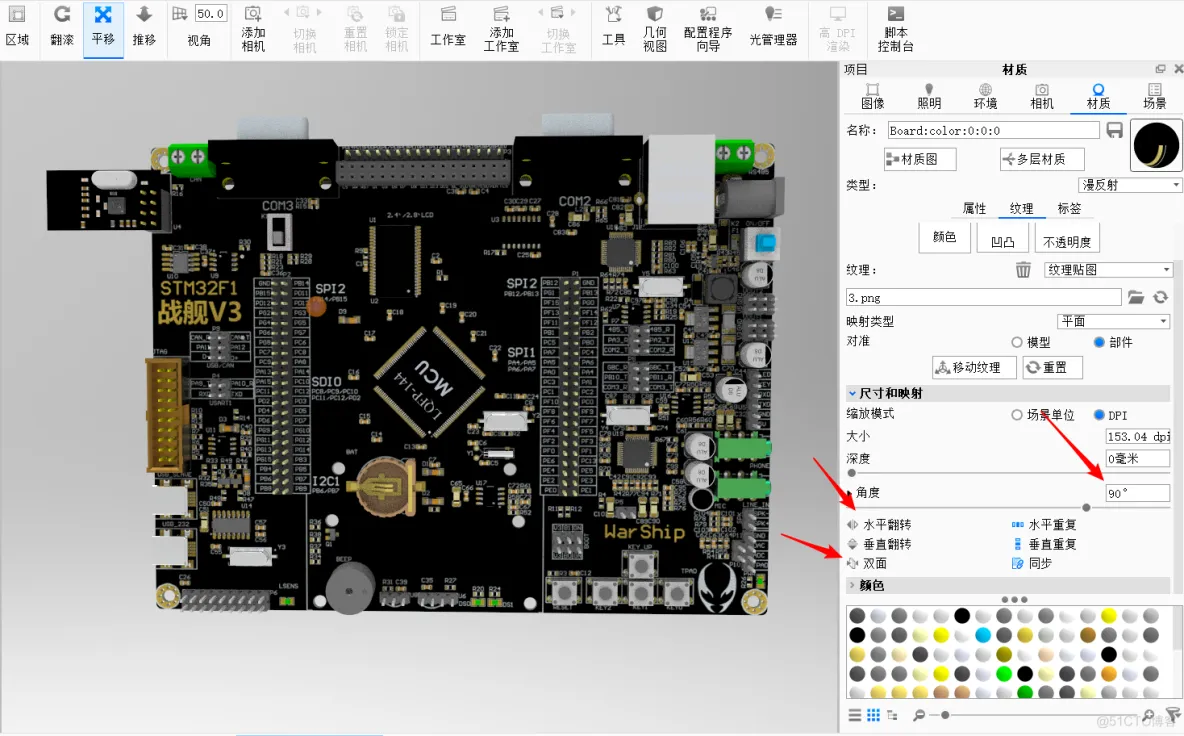
Task: Click the 重置 reset button
Action: [x=1052, y=367]
